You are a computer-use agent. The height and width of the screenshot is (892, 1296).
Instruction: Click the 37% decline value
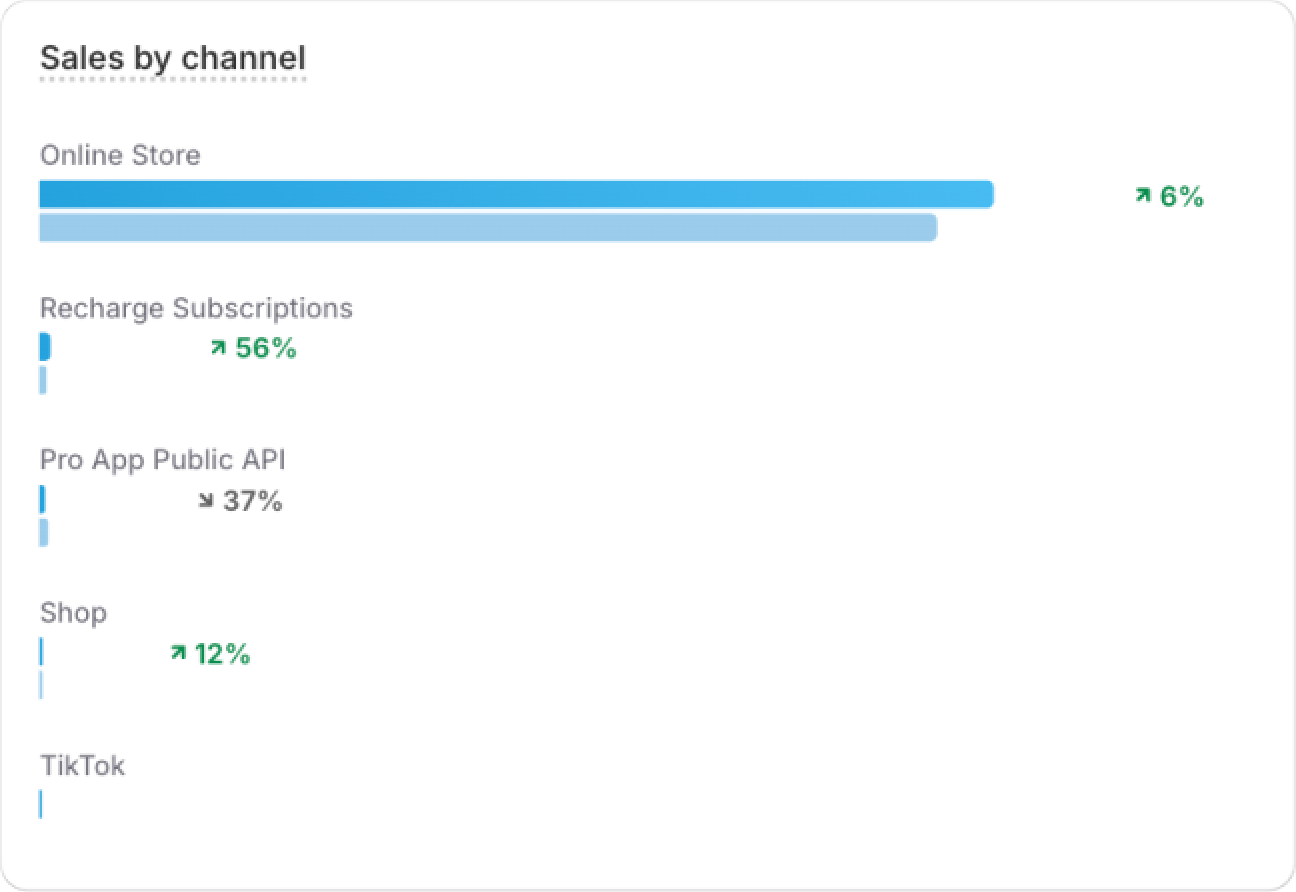pyautogui.click(x=253, y=501)
